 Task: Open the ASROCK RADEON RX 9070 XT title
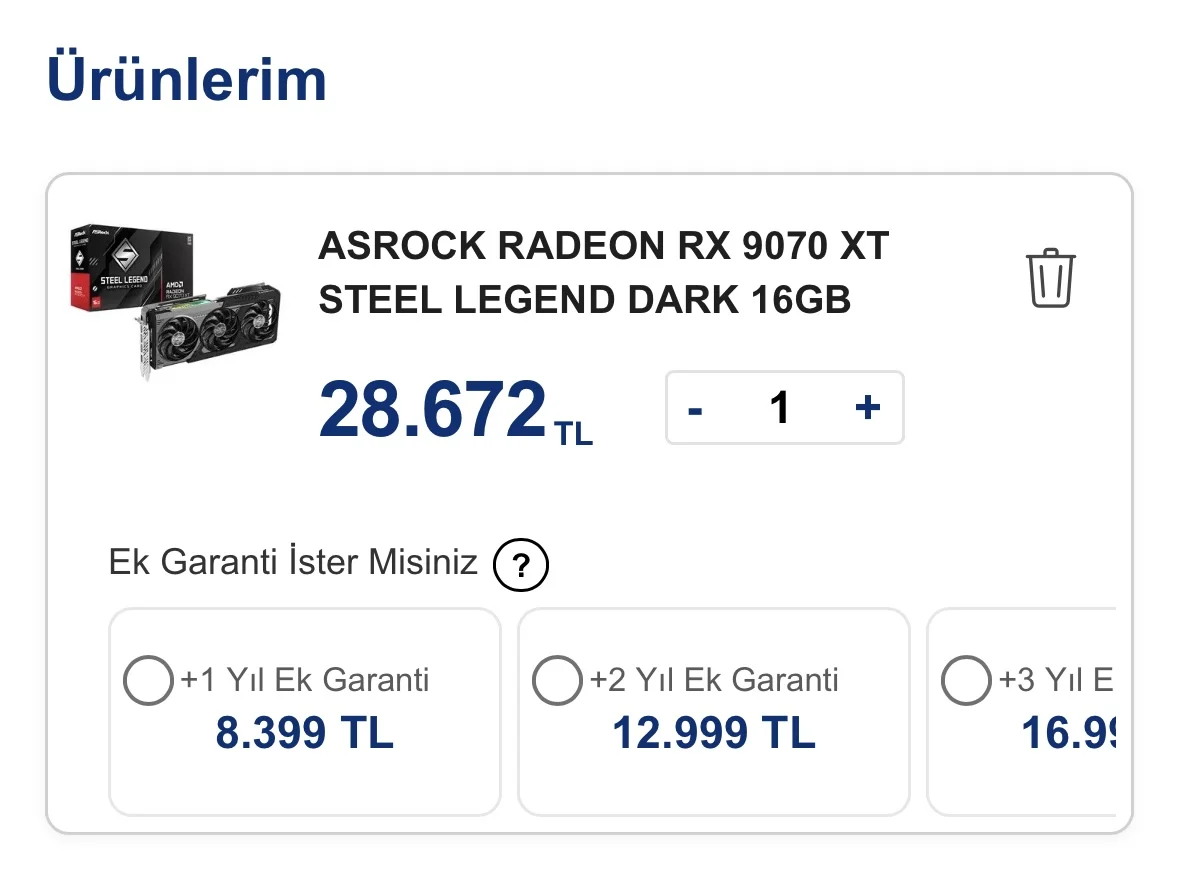click(x=603, y=246)
